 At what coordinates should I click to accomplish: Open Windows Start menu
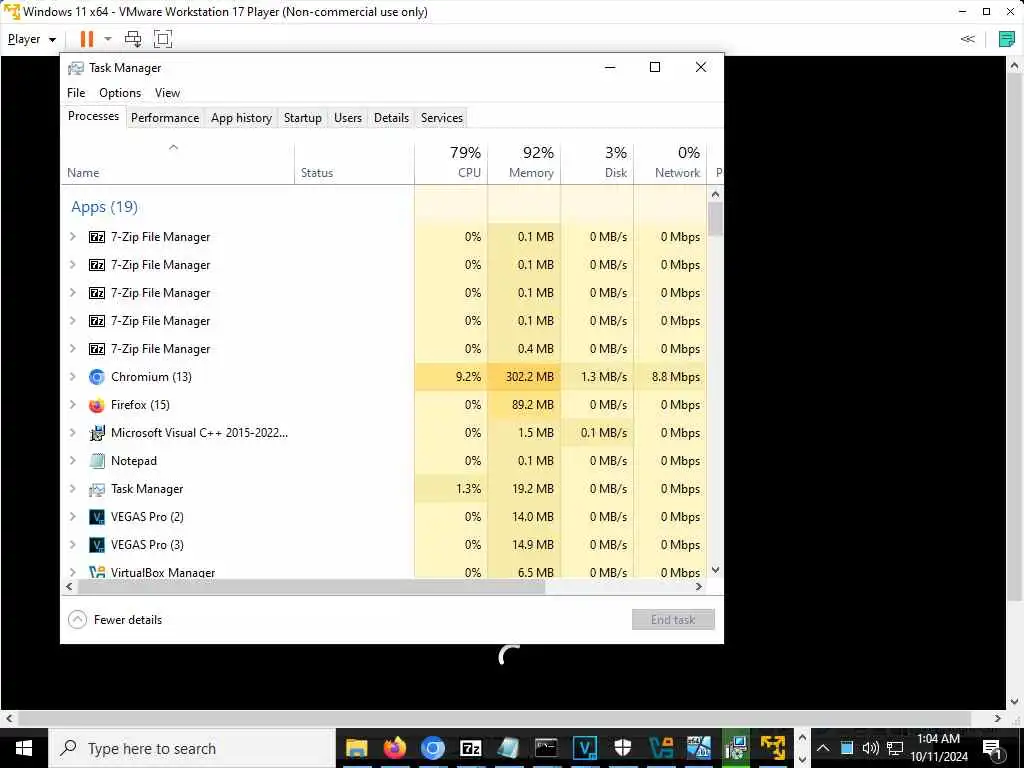click(x=24, y=748)
